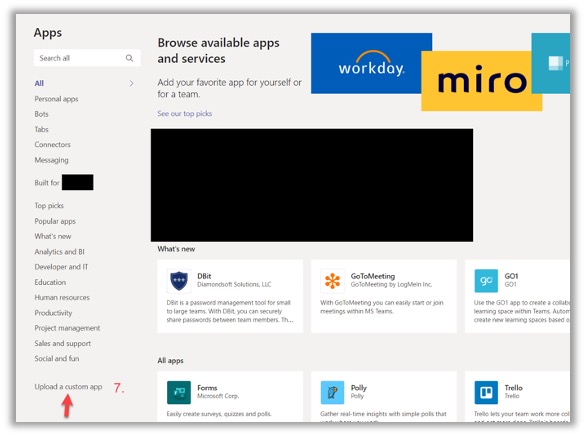The height and width of the screenshot is (436, 586).
Task: Select the Connectors category
Action: (52, 145)
